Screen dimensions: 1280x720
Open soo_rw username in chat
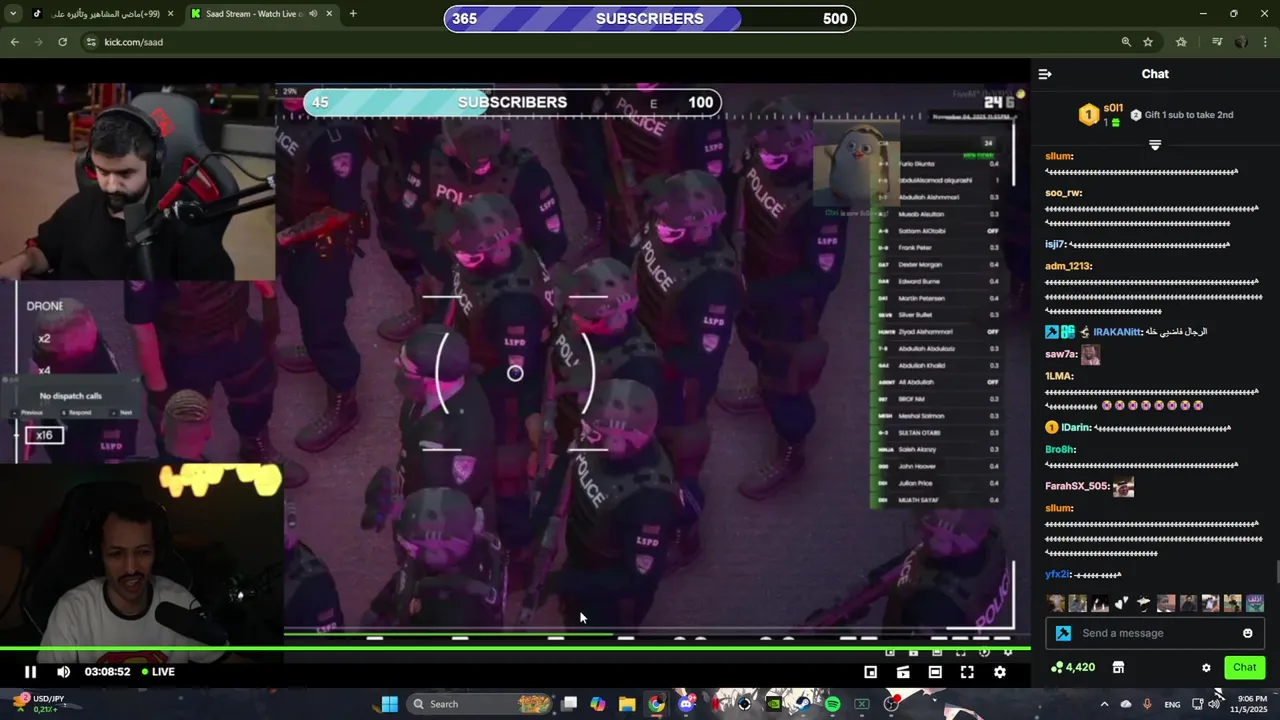(x=1063, y=193)
